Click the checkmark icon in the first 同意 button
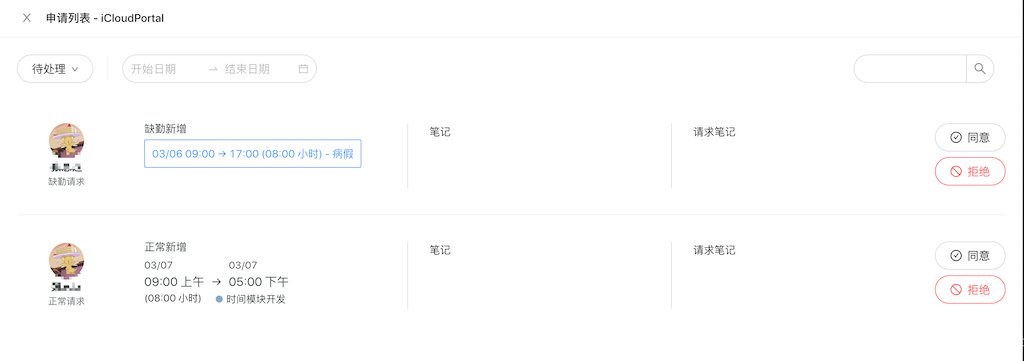This screenshot has width=1024, height=361. (956, 138)
